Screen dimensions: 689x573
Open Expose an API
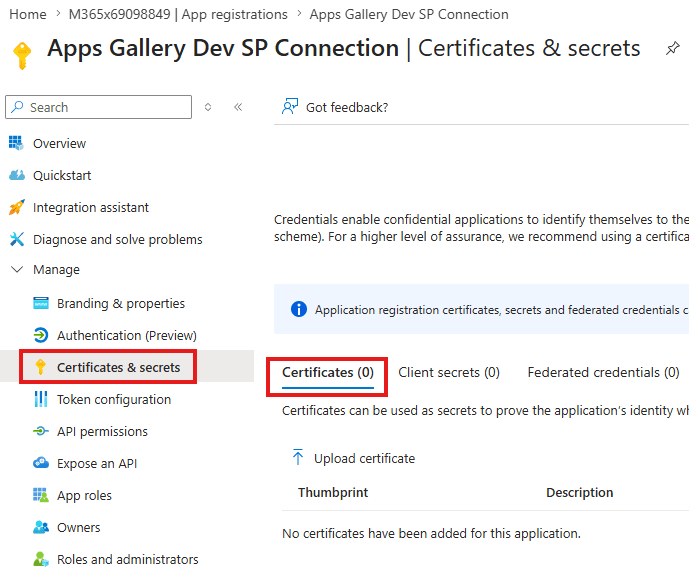click(97, 464)
